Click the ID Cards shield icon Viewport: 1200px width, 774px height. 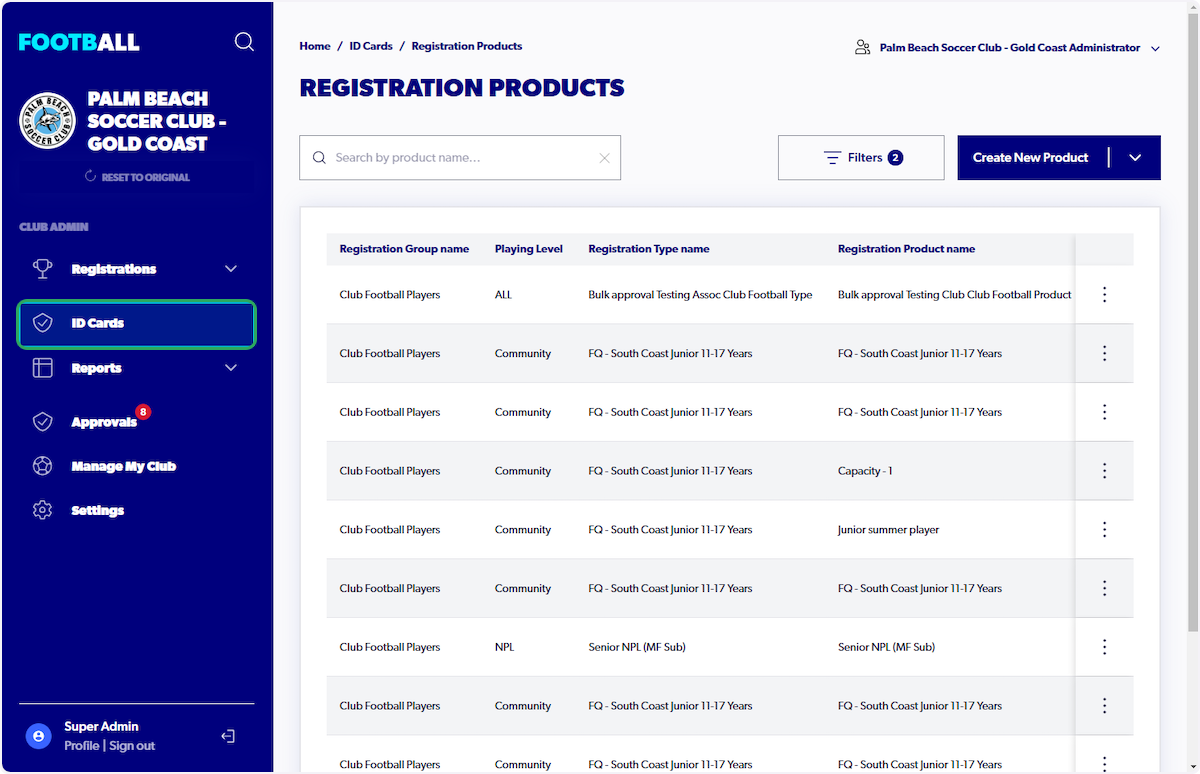tap(42, 323)
